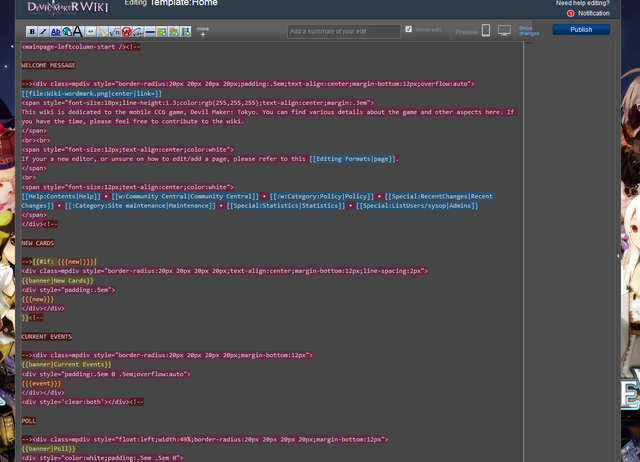The height and width of the screenshot is (462, 640).
Task: Insert media file link icon
Action: pos(102,31)
